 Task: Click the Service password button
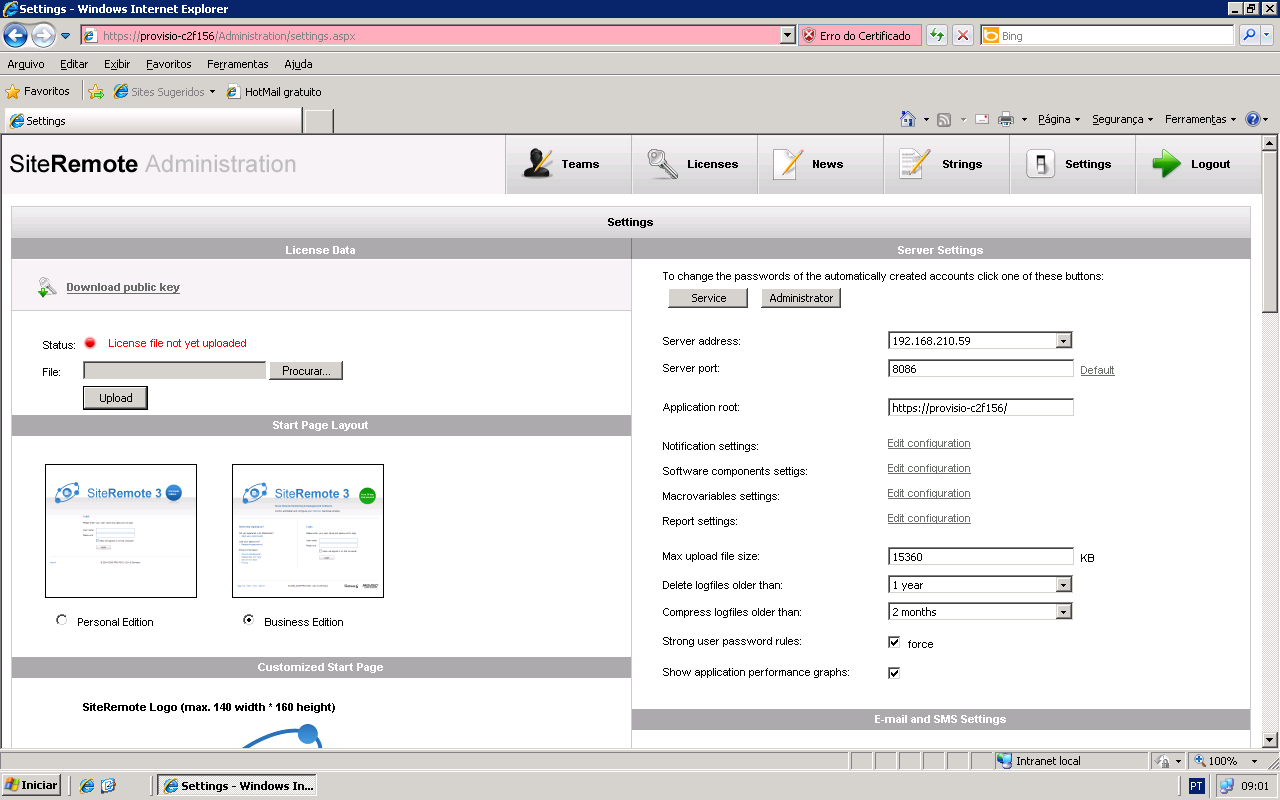tap(709, 298)
